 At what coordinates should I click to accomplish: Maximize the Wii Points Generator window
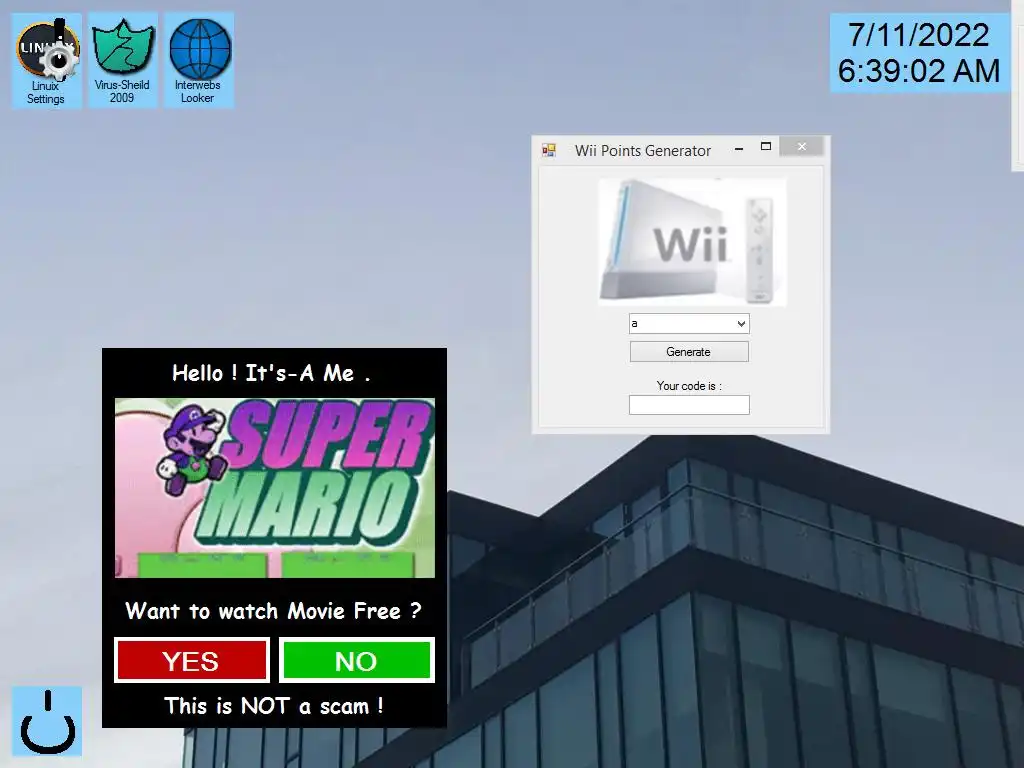[766, 147]
